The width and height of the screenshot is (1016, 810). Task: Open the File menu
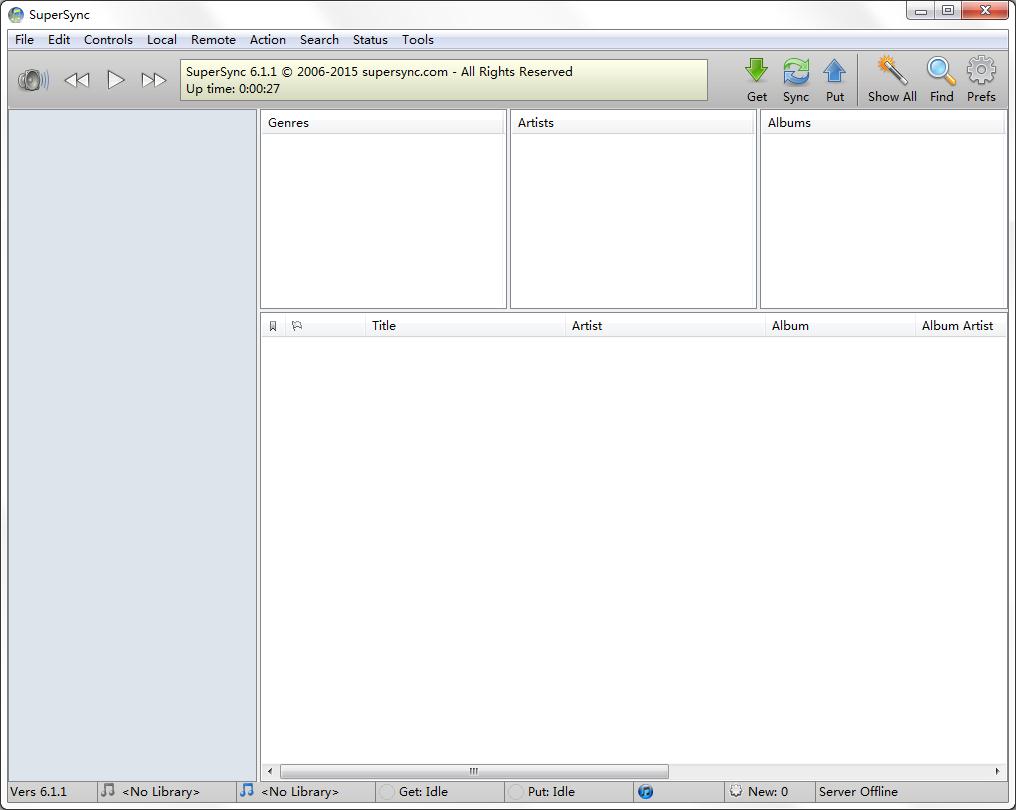click(x=24, y=40)
